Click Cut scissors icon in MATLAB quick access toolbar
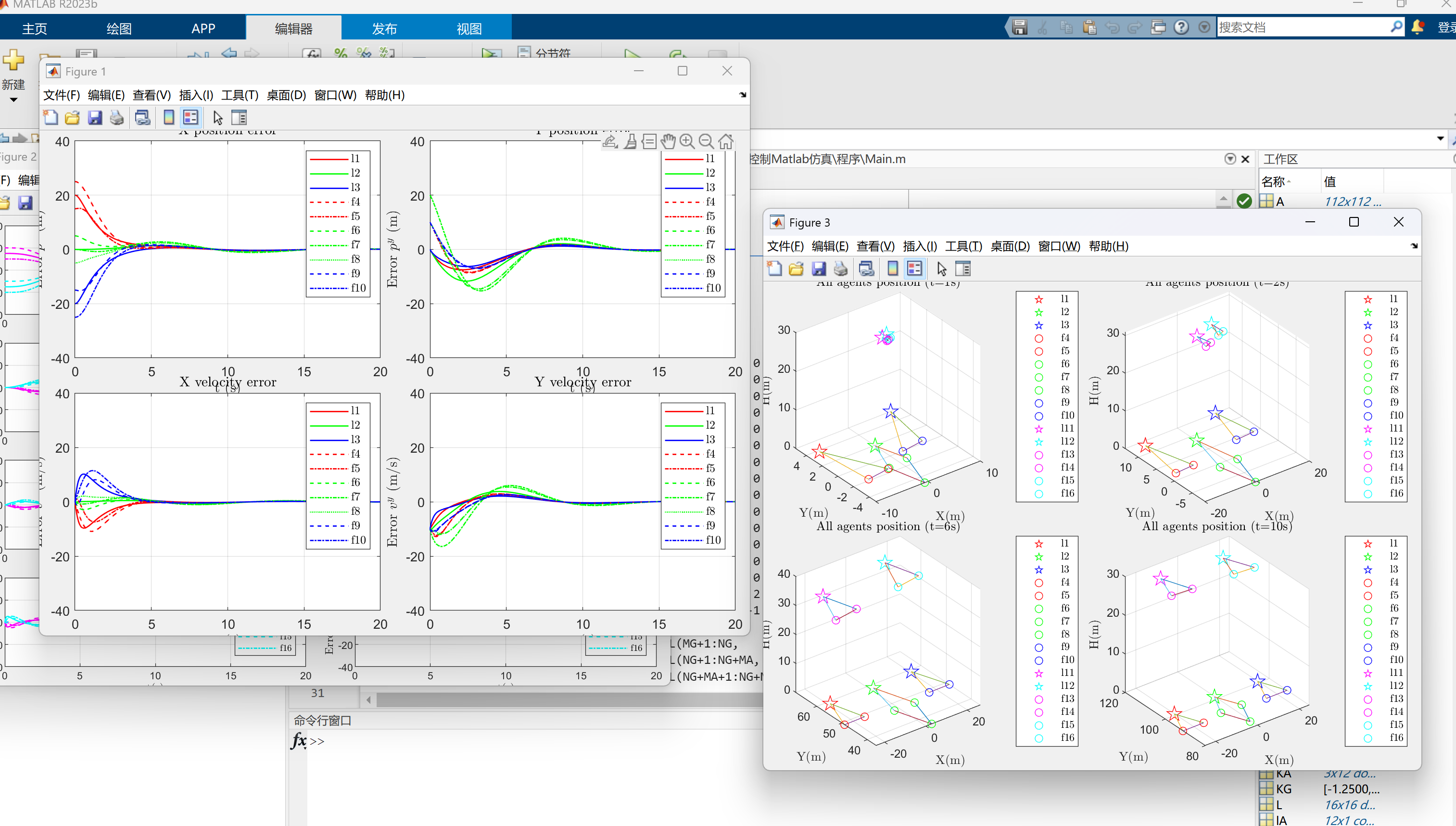The height and width of the screenshot is (826, 1456). [x=1042, y=26]
